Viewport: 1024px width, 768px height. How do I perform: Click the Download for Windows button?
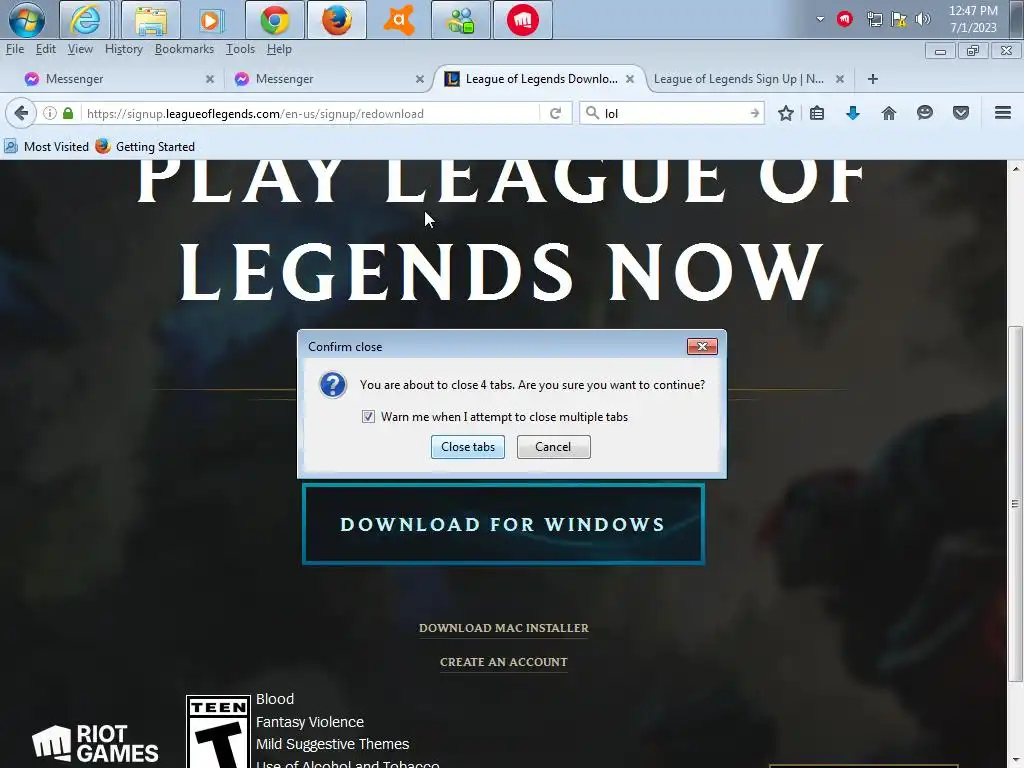pos(503,524)
